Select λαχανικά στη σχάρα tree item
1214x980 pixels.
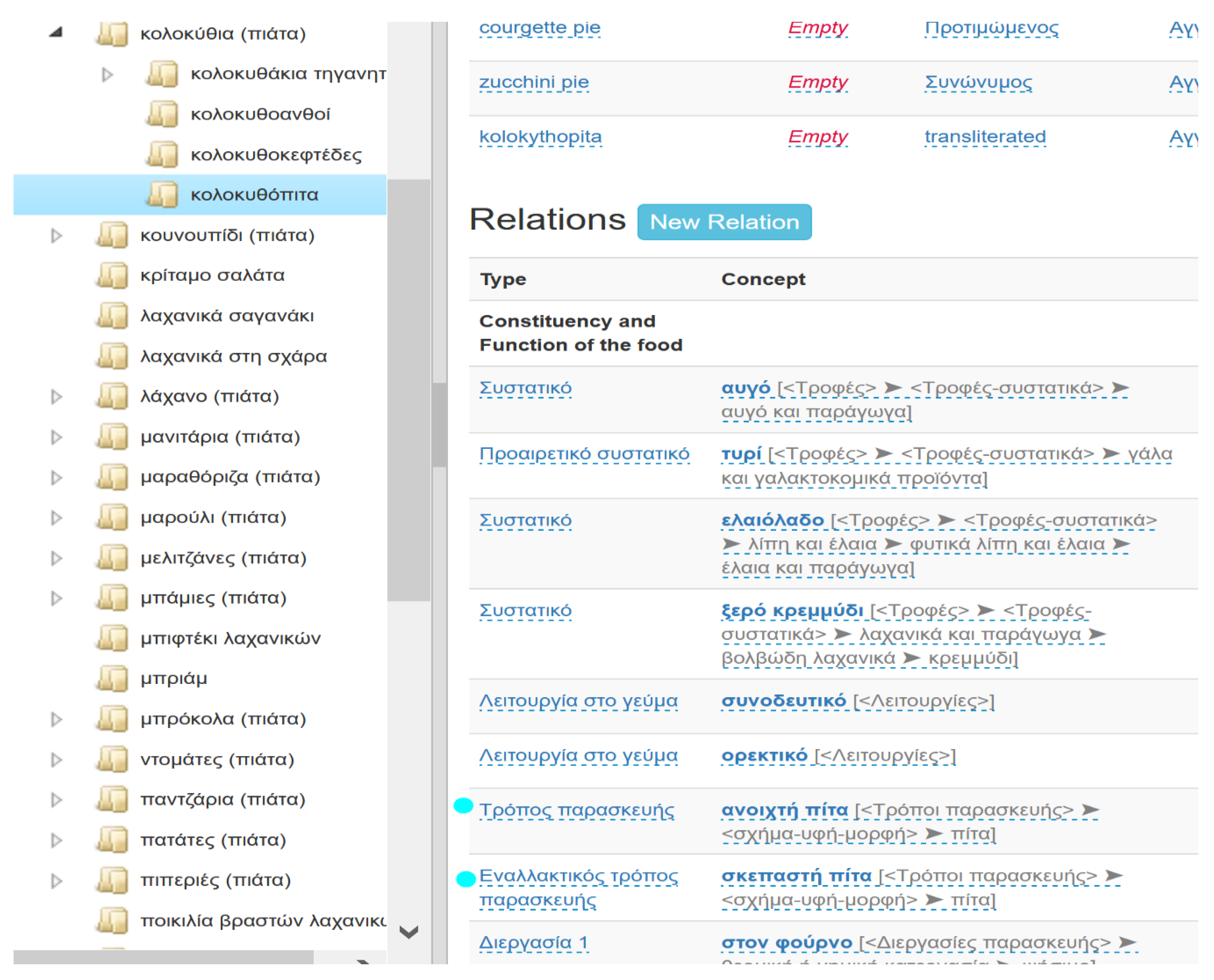233,356
